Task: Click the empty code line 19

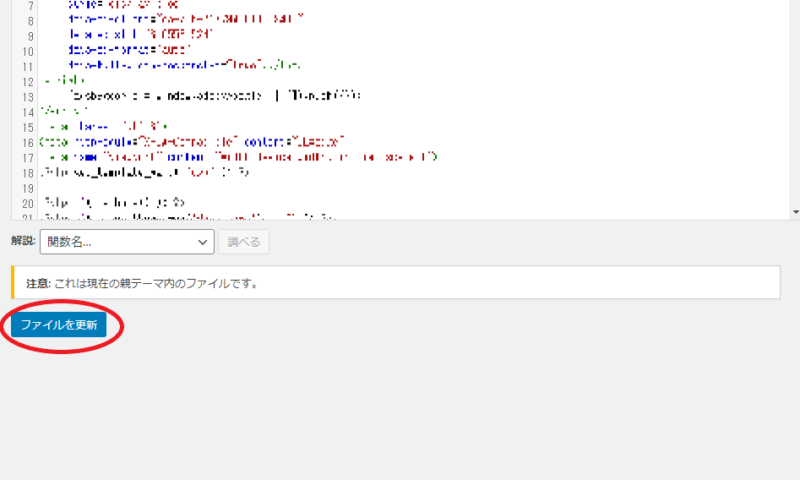Action: pyautogui.click(x=413, y=188)
